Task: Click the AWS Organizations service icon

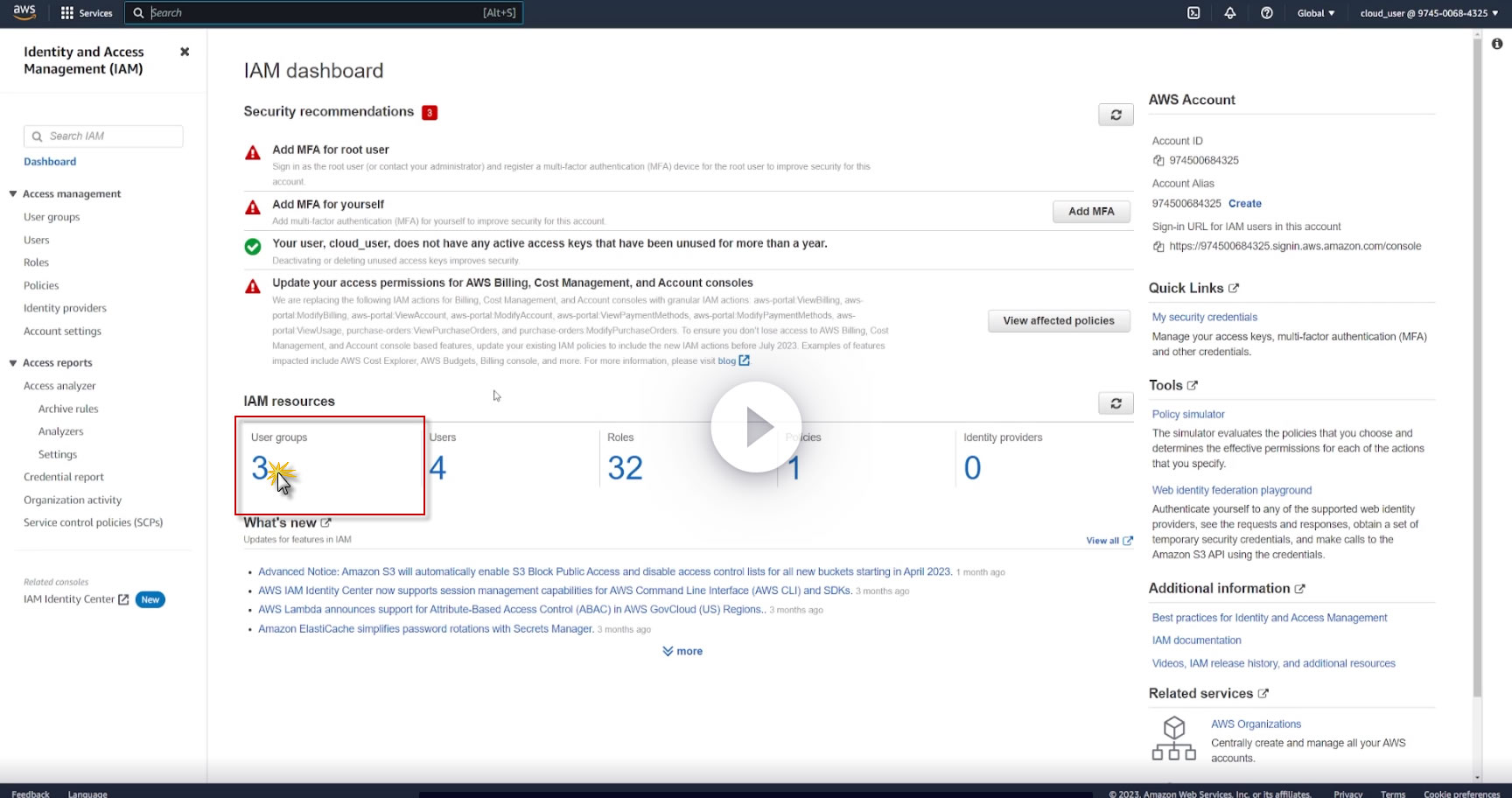Action: click(x=1174, y=738)
